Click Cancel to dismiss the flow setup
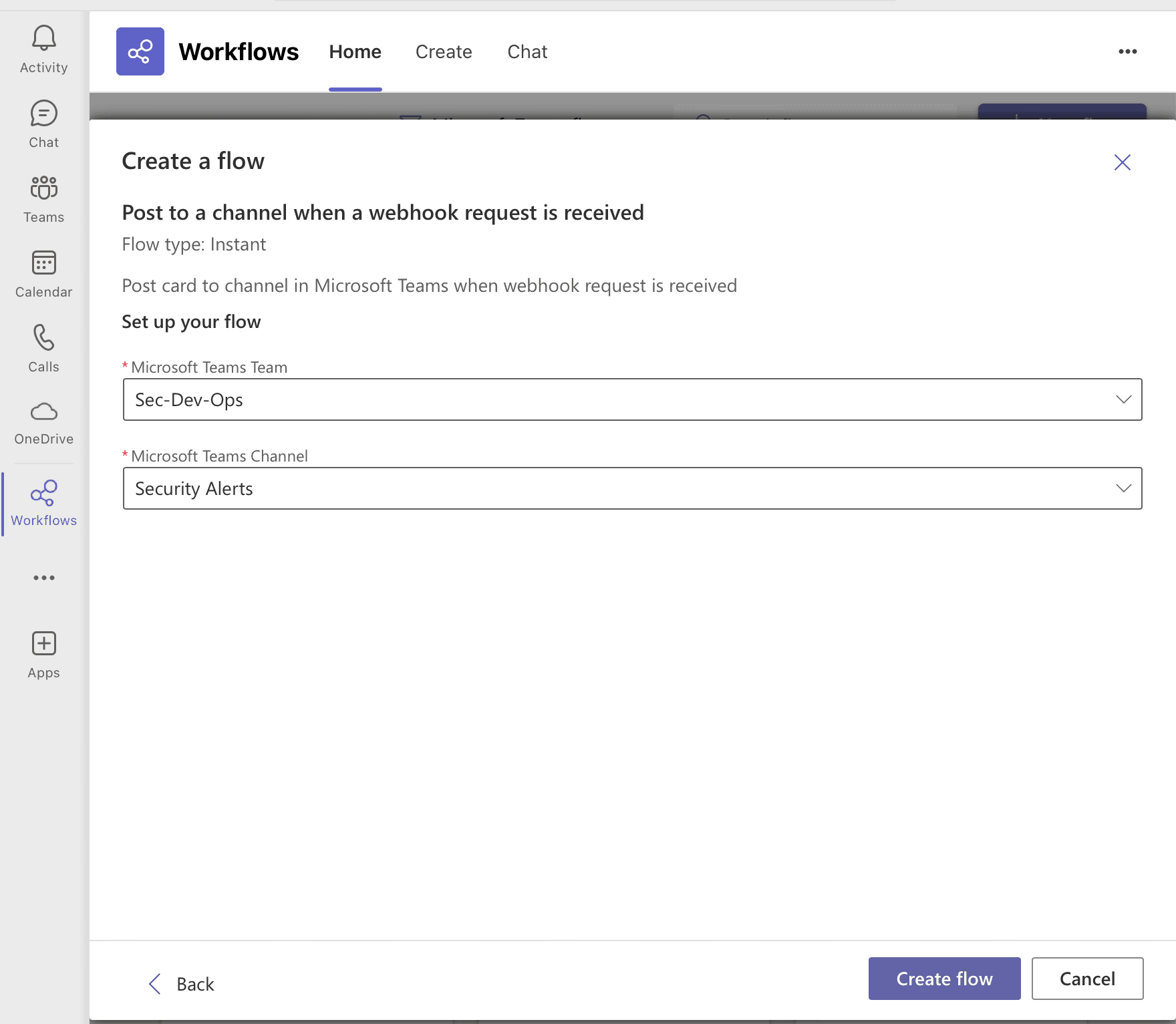 1087,979
